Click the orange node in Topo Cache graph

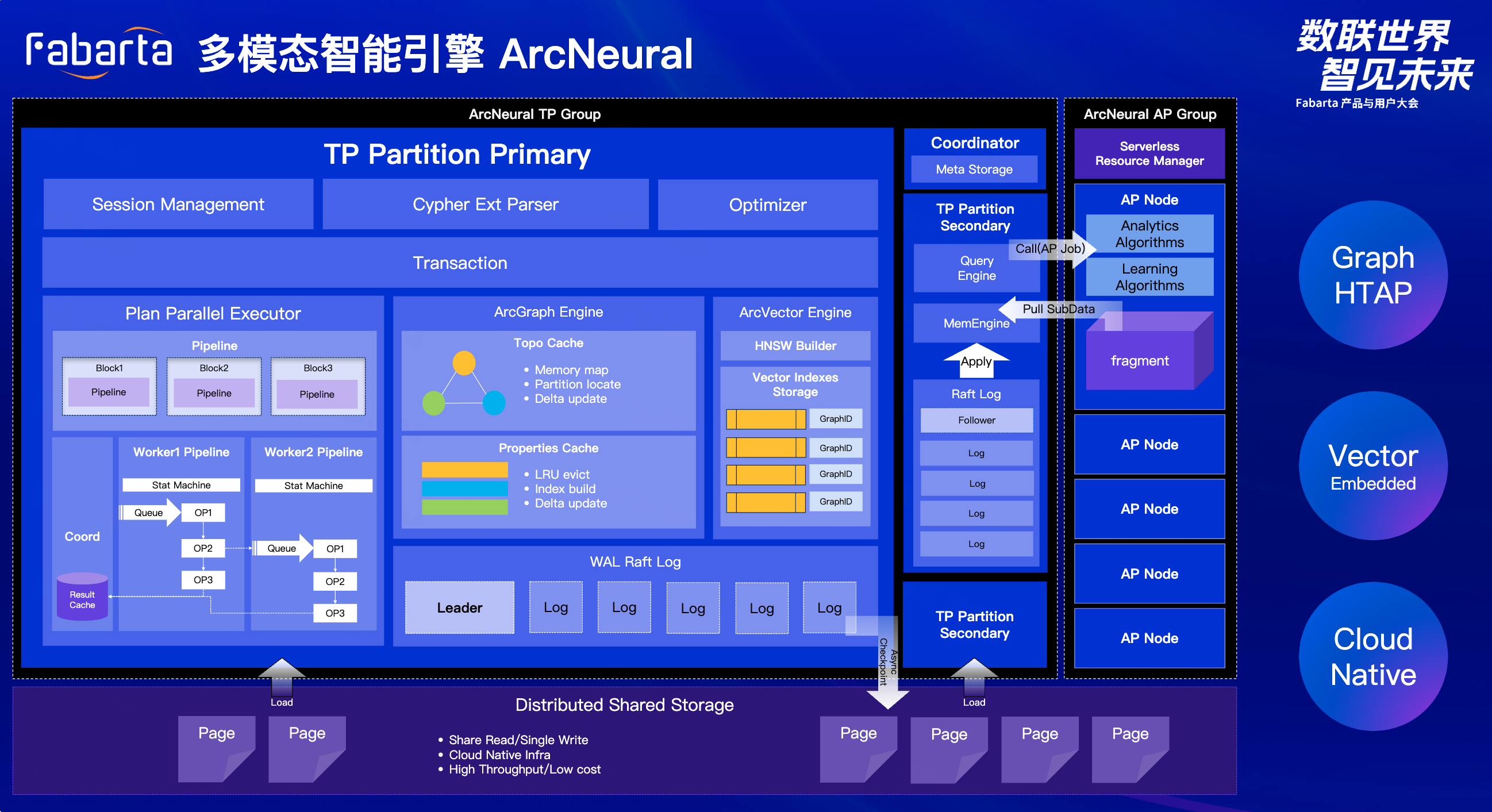(x=464, y=363)
